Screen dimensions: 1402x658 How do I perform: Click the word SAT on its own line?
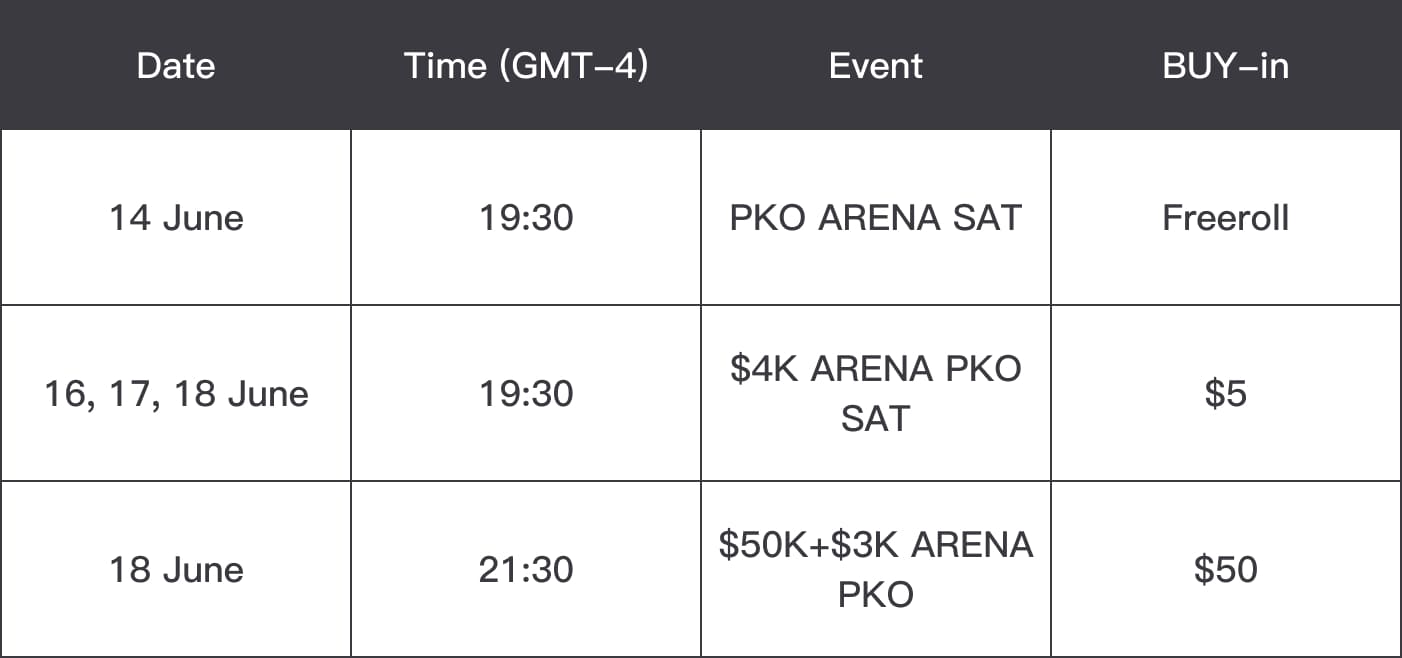876,419
